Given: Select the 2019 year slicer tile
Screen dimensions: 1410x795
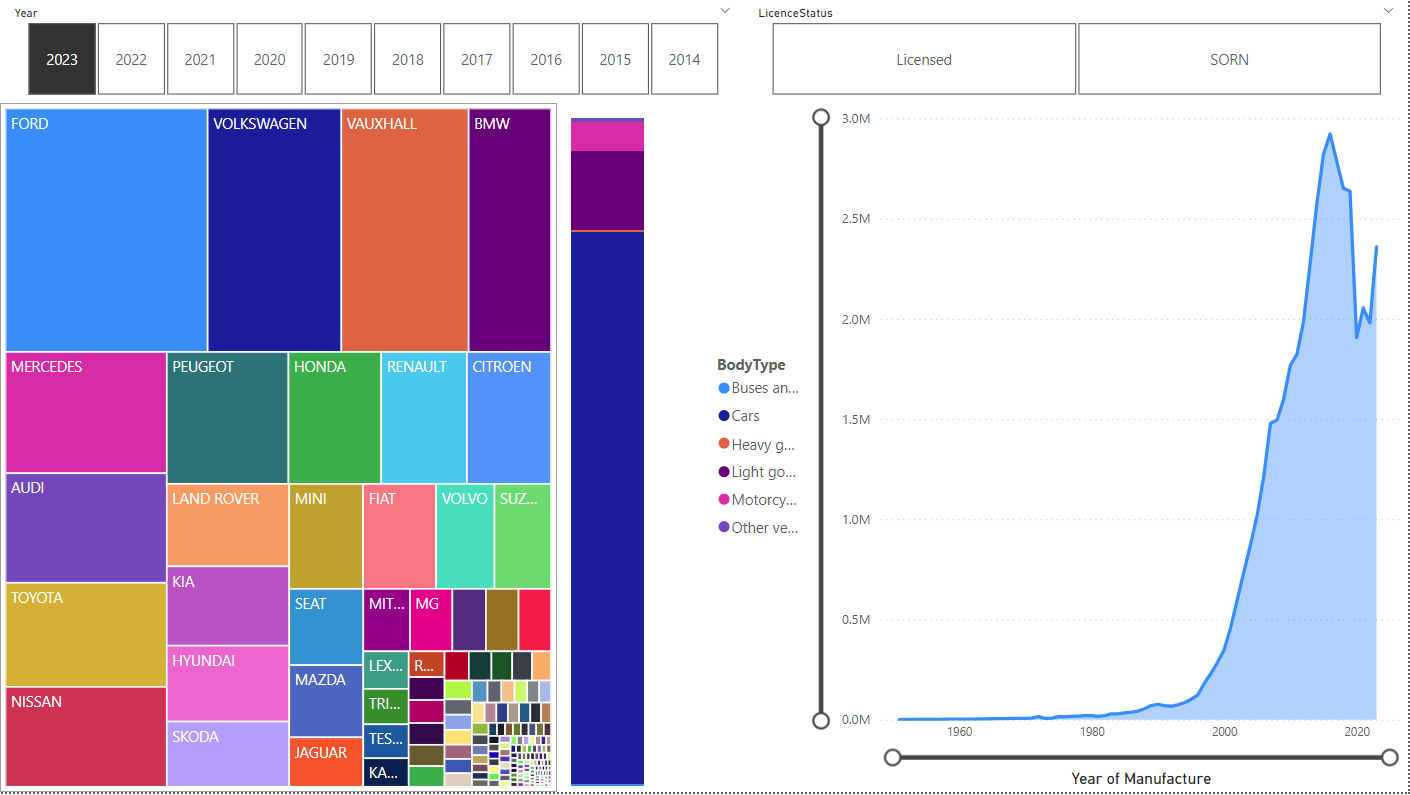Looking at the screenshot, I should point(338,59).
